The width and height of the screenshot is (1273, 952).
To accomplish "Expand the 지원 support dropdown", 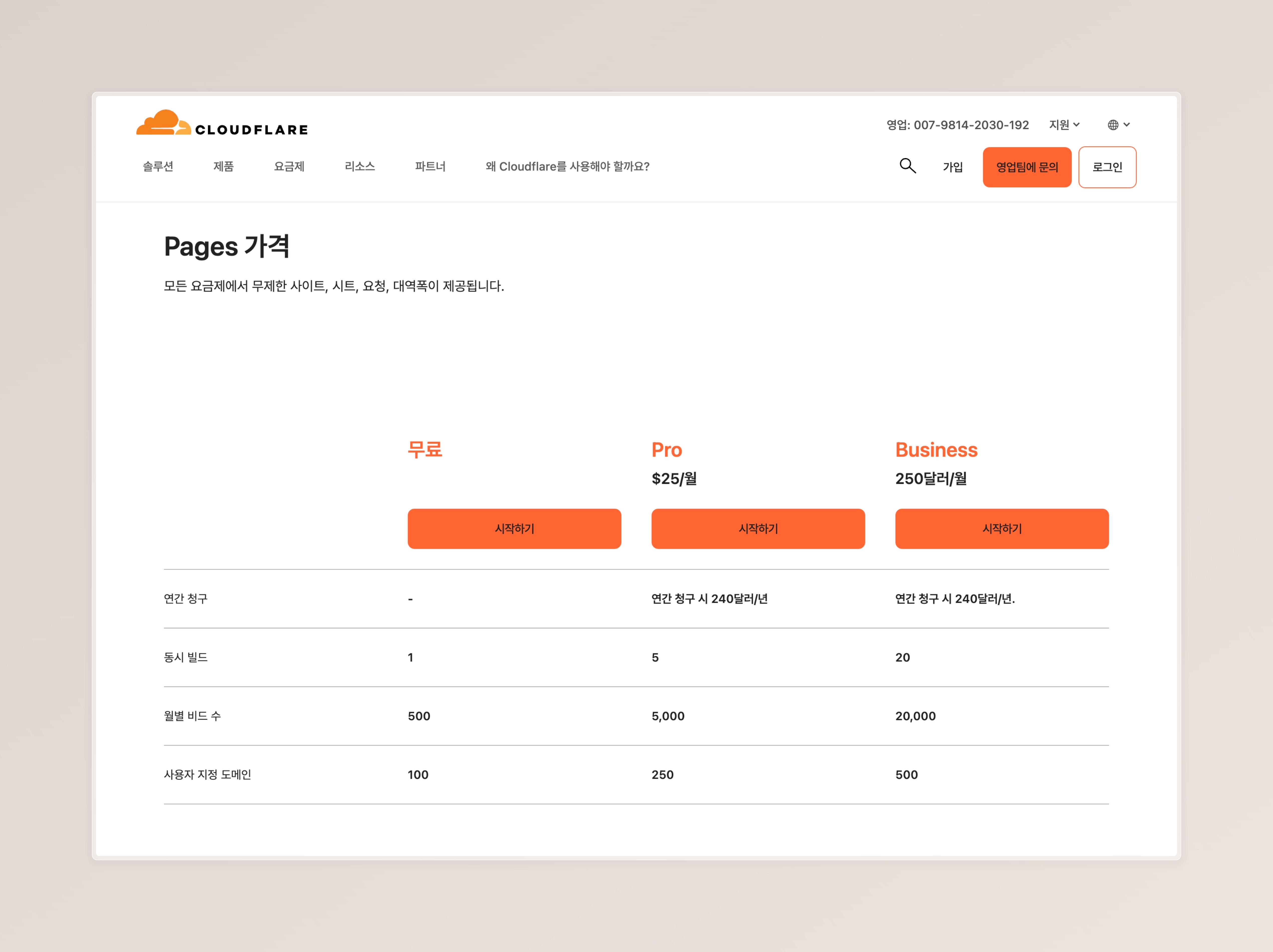I will [1064, 125].
